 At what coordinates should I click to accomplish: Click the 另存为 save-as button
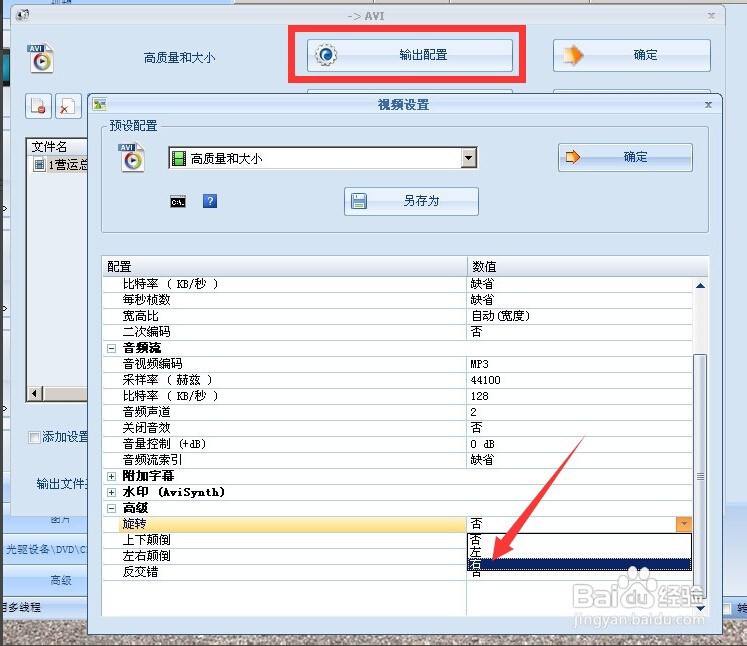pyautogui.click(x=411, y=201)
